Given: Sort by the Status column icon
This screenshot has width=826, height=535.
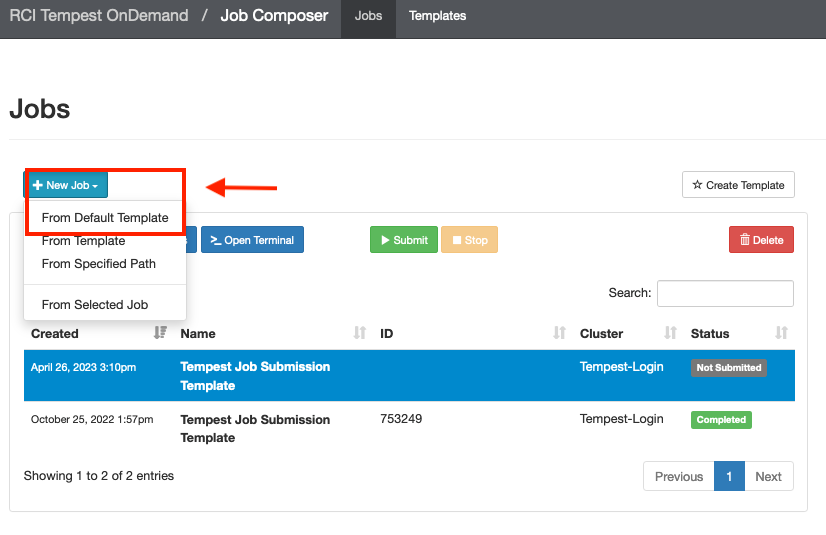Looking at the screenshot, I should point(781,333).
